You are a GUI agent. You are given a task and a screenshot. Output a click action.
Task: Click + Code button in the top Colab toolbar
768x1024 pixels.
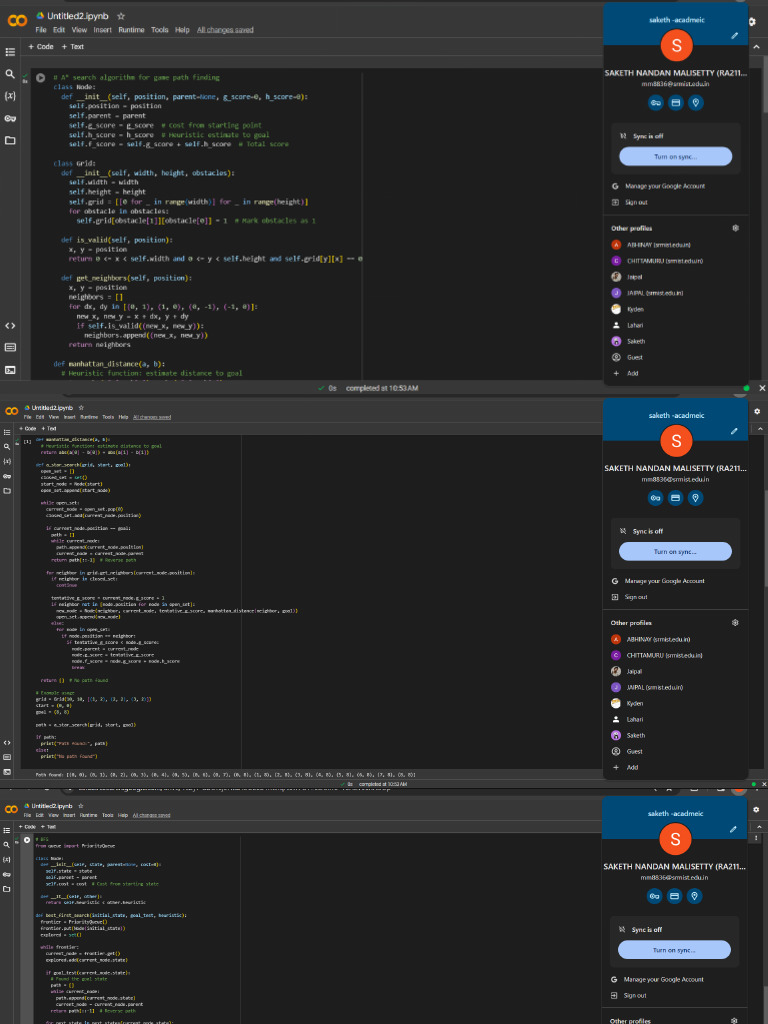pos(40,47)
